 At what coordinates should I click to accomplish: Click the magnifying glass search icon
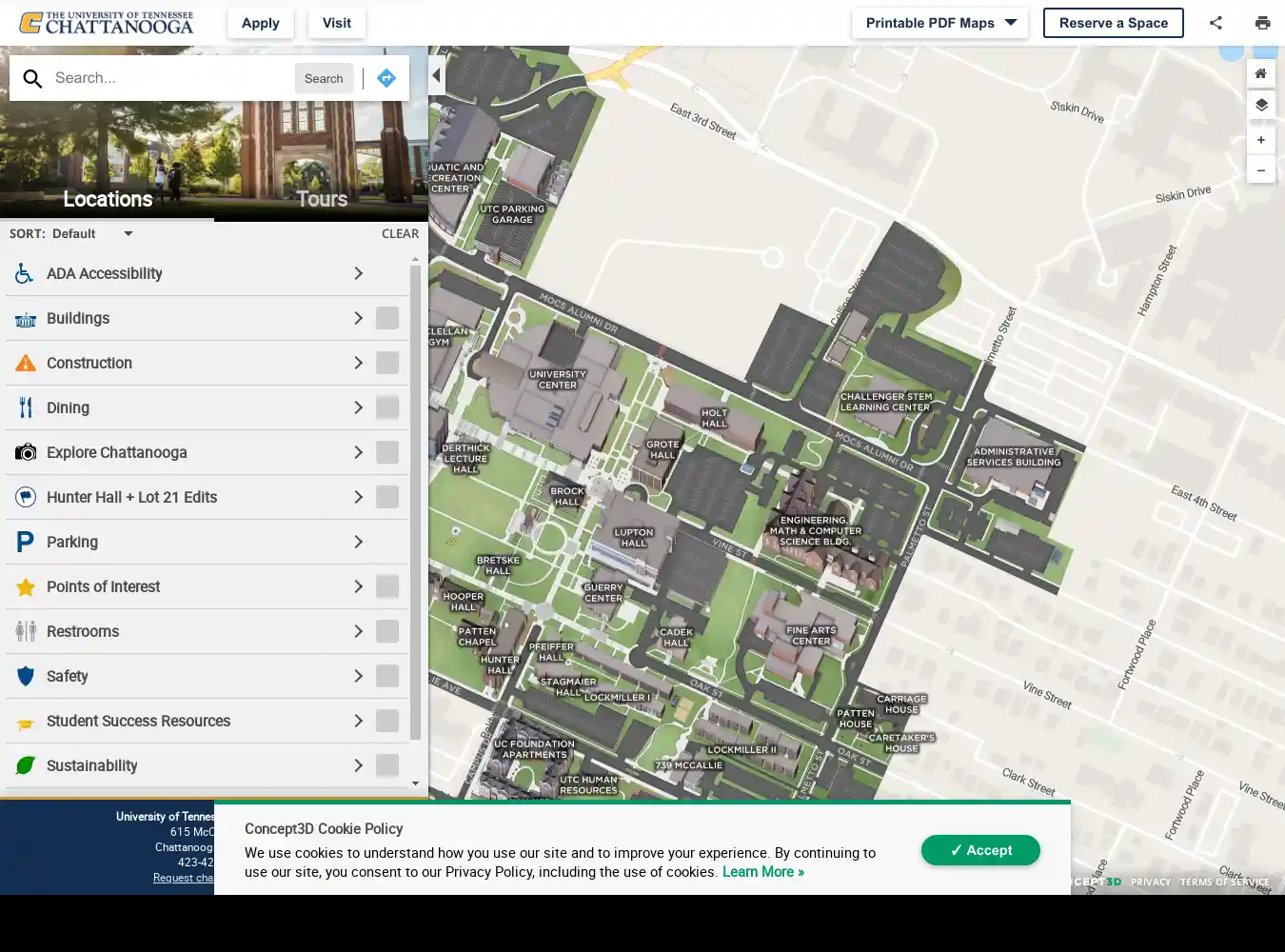[32, 78]
